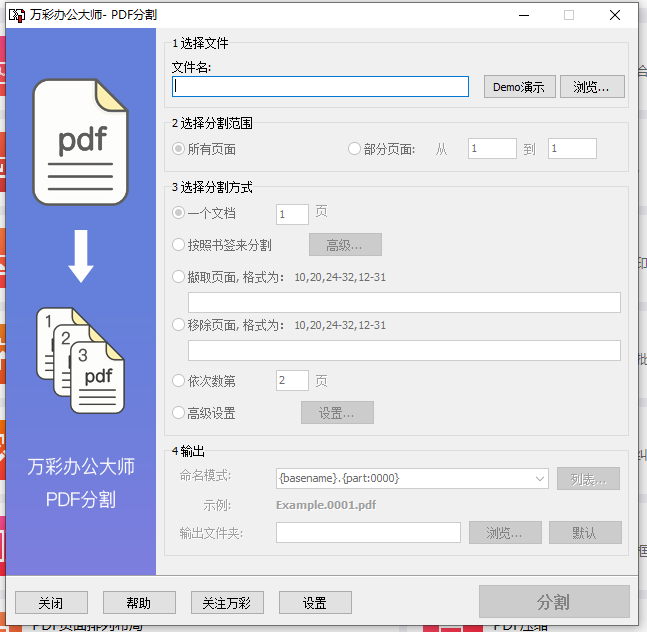Image resolution: width=647 pixels, height=632 pixels.
Task: Click the 输出文件夹 output folder field
Action: [x=368, y=533]
